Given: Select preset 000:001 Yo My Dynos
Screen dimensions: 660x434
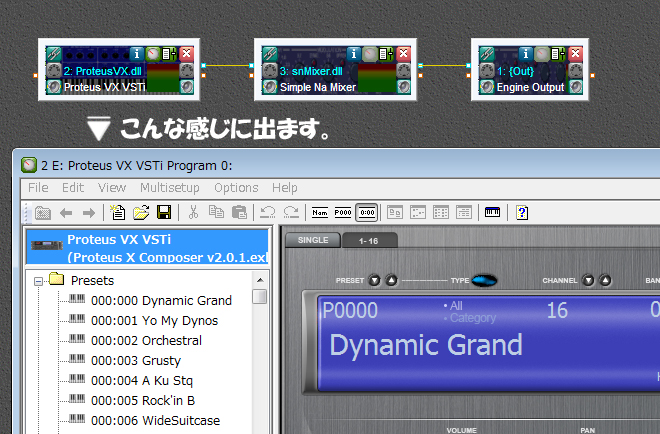Looking at the screenshot, I should point(154,321).
